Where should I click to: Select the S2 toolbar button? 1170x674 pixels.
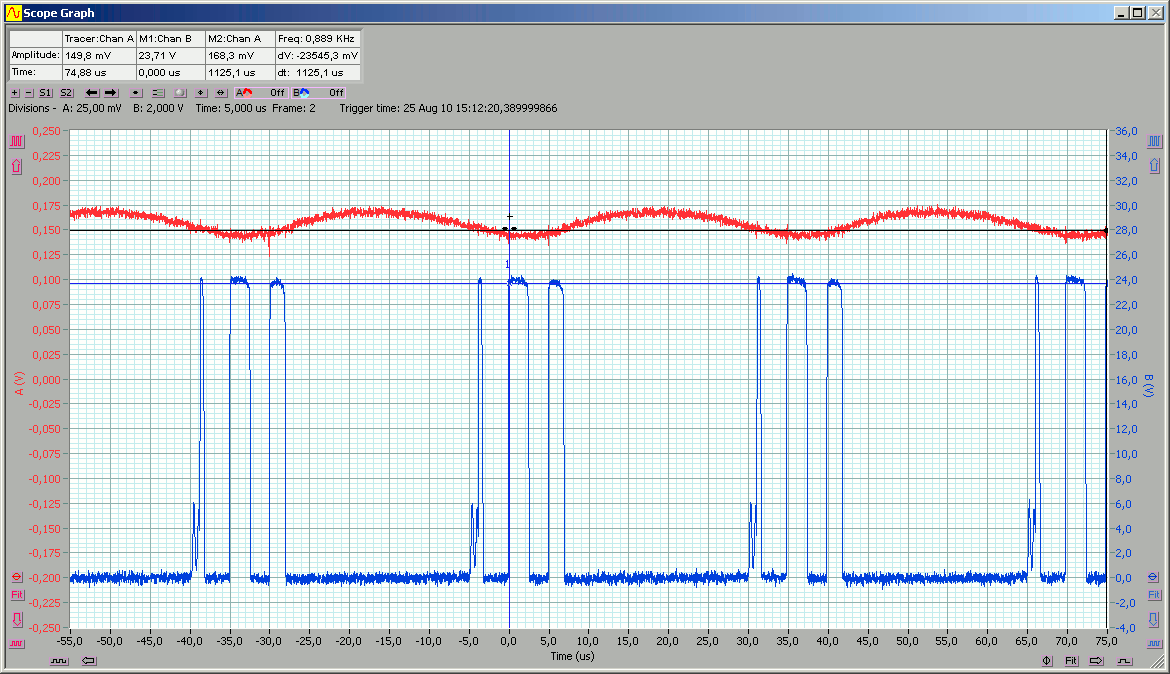(66, 93)
